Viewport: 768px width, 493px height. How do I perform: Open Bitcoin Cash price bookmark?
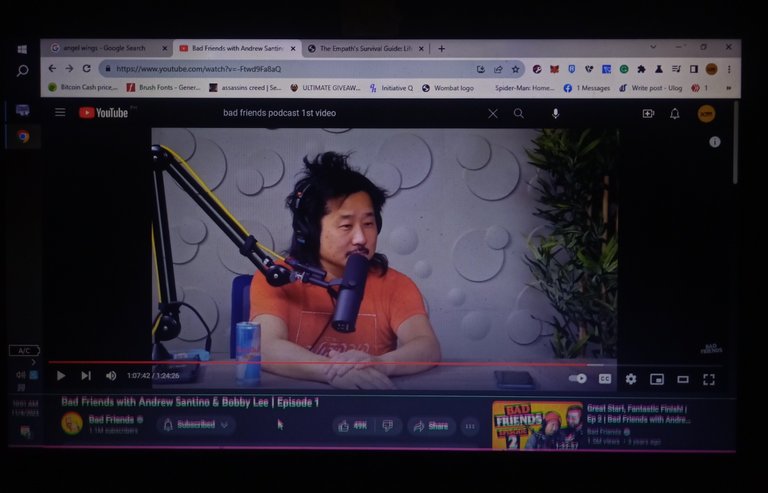click(x=83, y=88)
